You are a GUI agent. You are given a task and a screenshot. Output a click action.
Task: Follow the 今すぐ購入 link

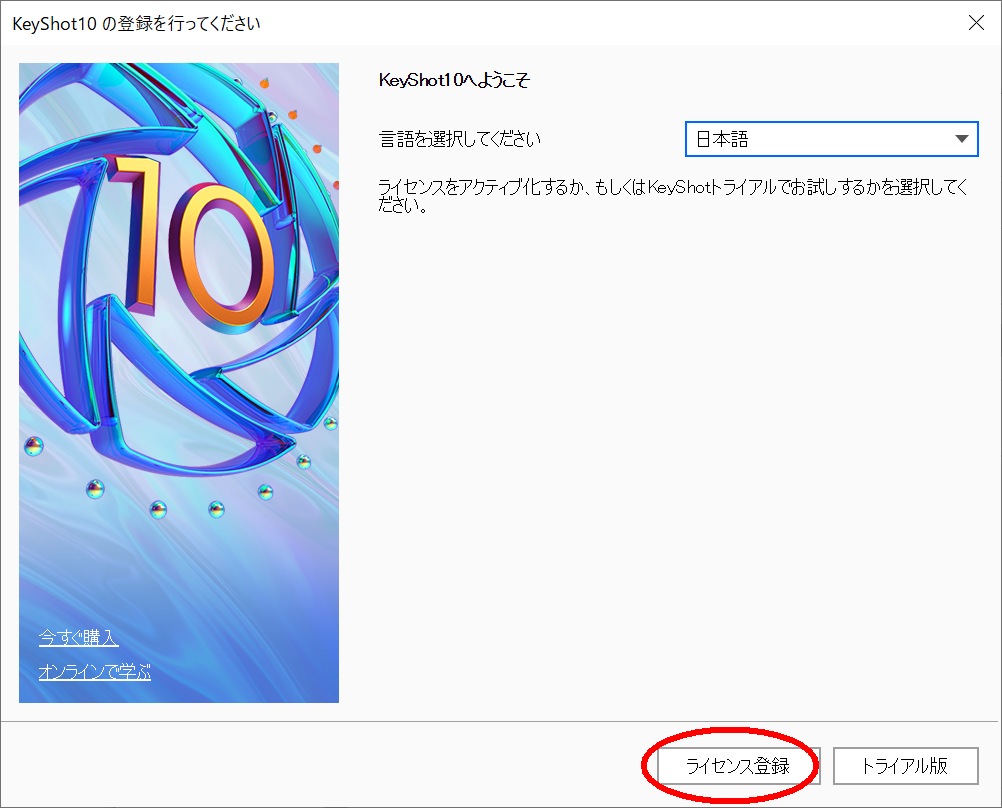[x=79, y=637]
